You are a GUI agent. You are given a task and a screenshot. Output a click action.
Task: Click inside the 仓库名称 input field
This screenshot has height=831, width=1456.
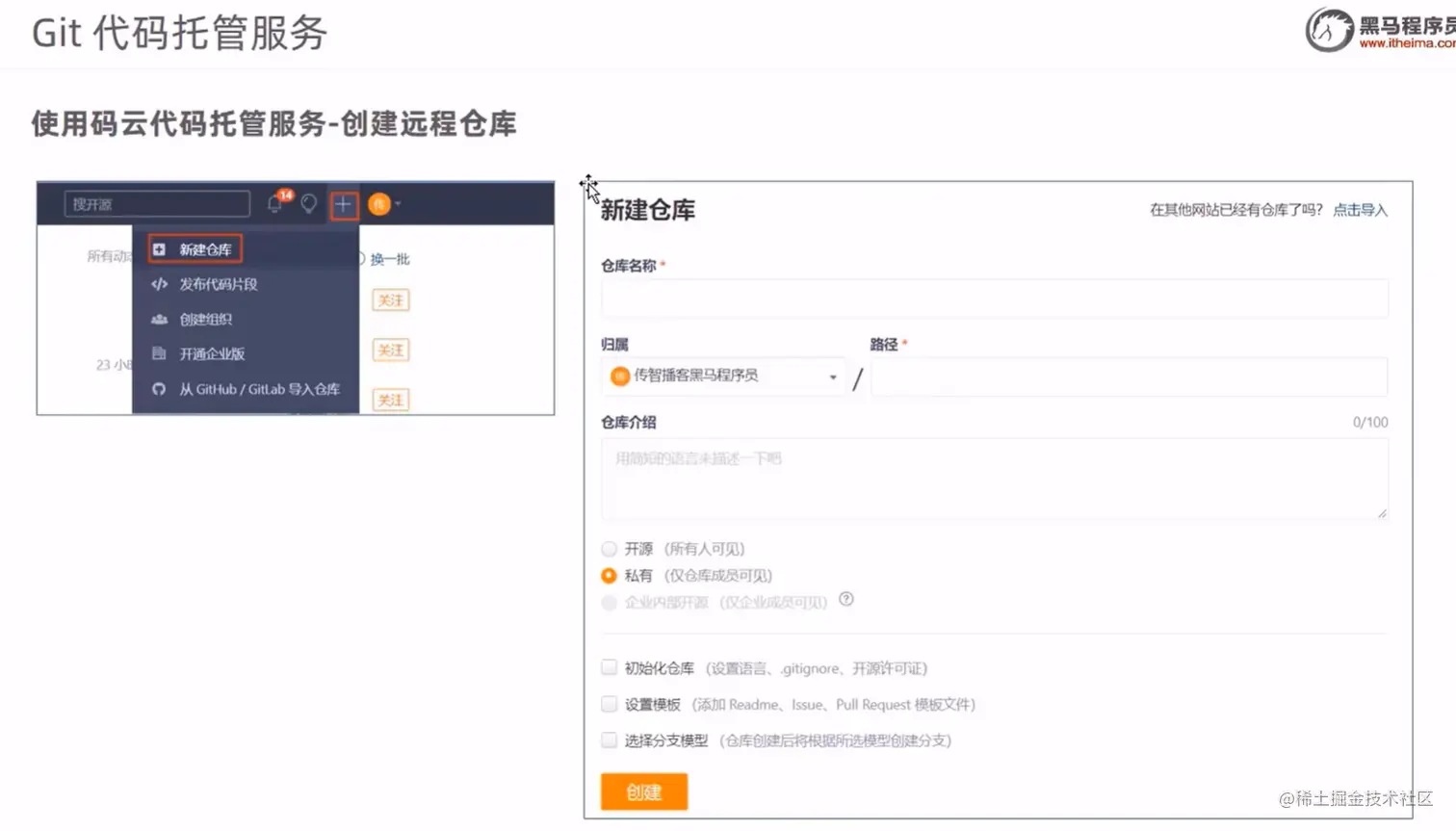(992, 299)
